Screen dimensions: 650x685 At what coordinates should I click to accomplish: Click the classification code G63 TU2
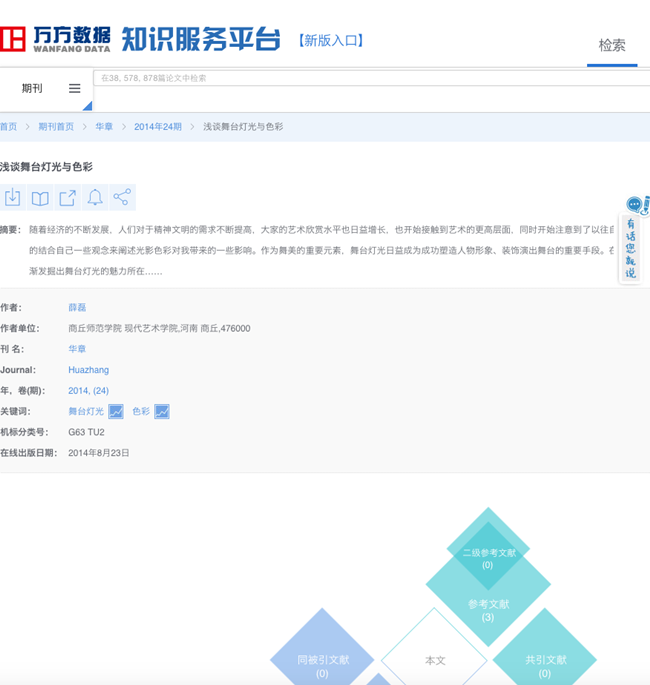[86, 432]
